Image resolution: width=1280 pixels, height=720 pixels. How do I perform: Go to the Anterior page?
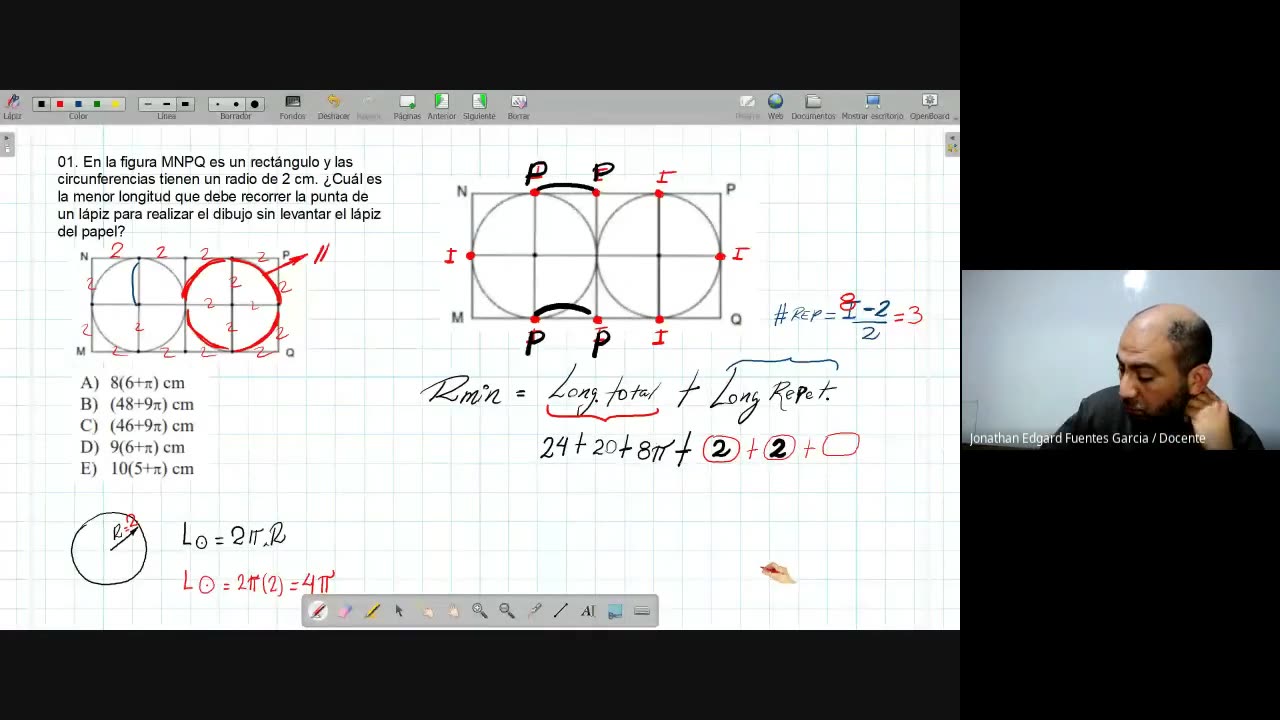[x=441, y=106]
